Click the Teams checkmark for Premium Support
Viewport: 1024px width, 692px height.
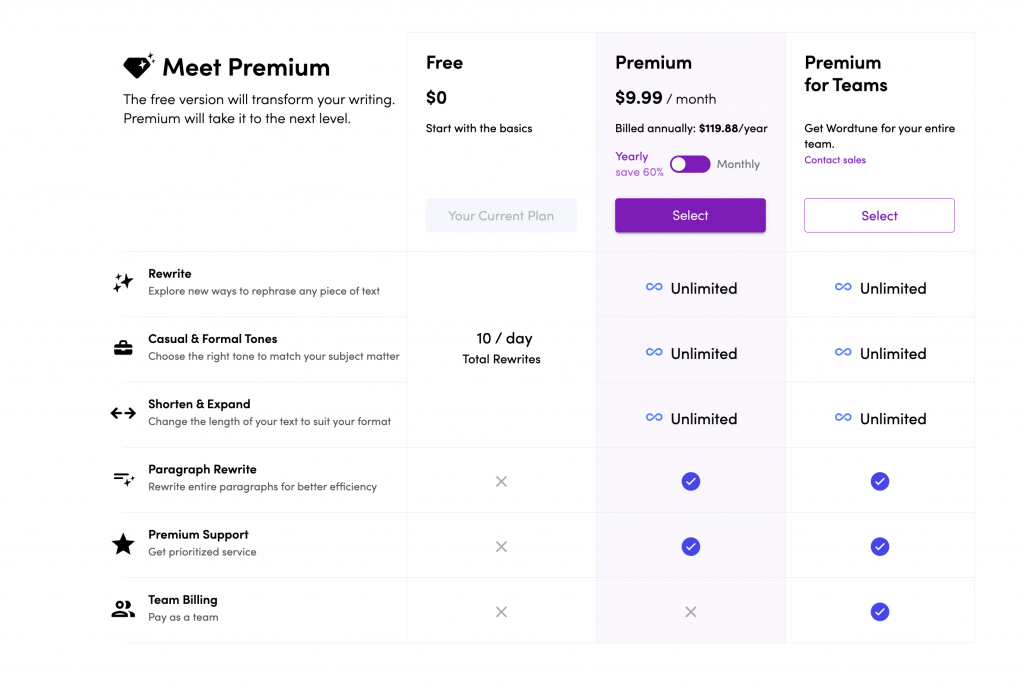pyautogui.click(x=880, y=546)
